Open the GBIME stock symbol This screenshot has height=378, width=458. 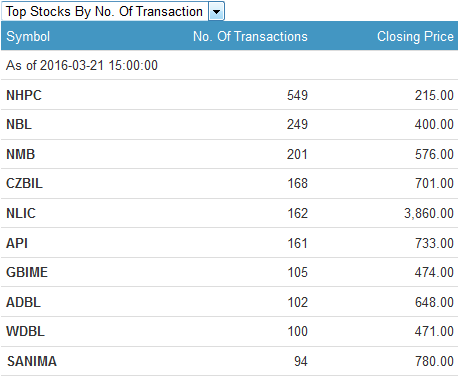(27, 272)
